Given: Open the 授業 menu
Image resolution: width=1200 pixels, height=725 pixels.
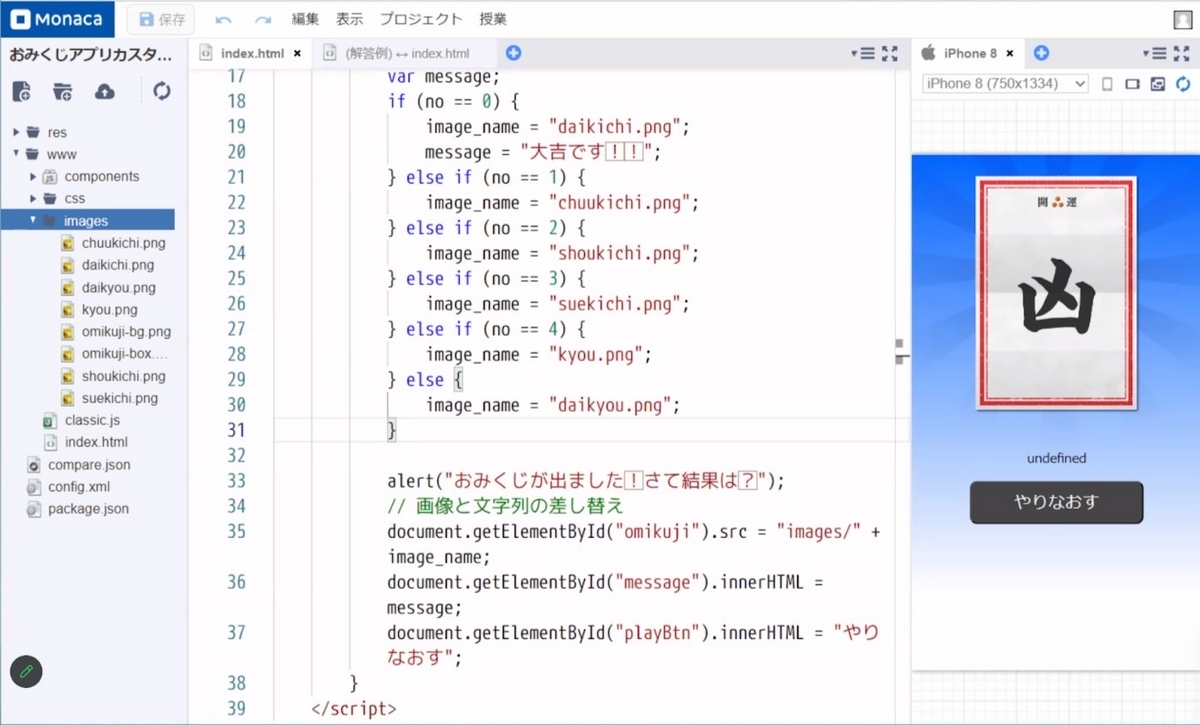Looking at the screenshot, I should pyautogui.click(x=493, y=19).
